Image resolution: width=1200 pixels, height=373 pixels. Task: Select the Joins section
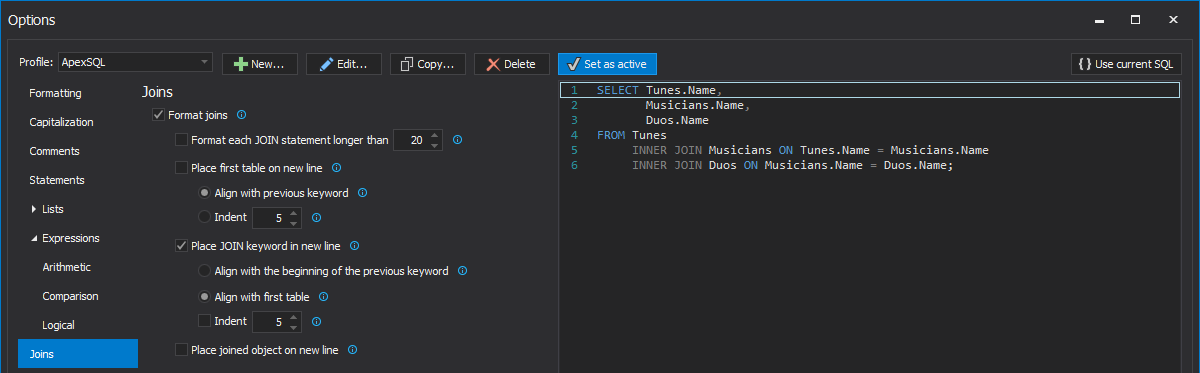point(78,354)
